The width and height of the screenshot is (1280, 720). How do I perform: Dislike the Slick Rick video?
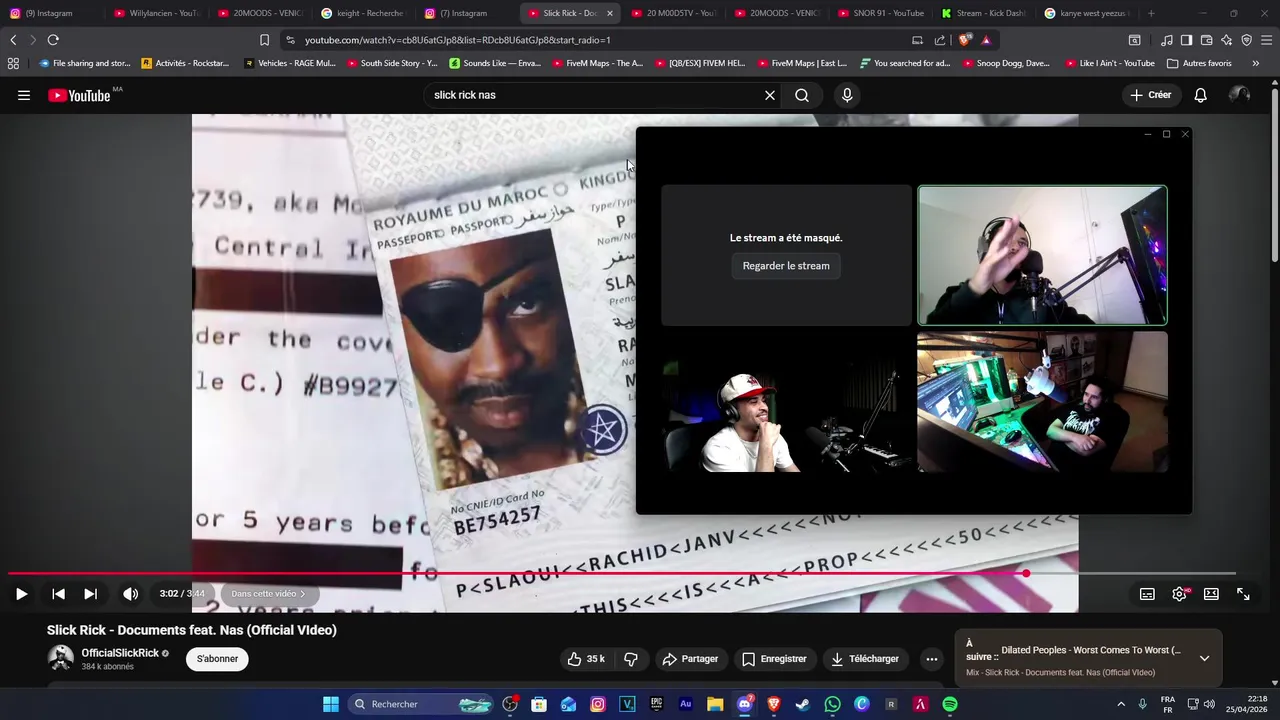(631, 659)
